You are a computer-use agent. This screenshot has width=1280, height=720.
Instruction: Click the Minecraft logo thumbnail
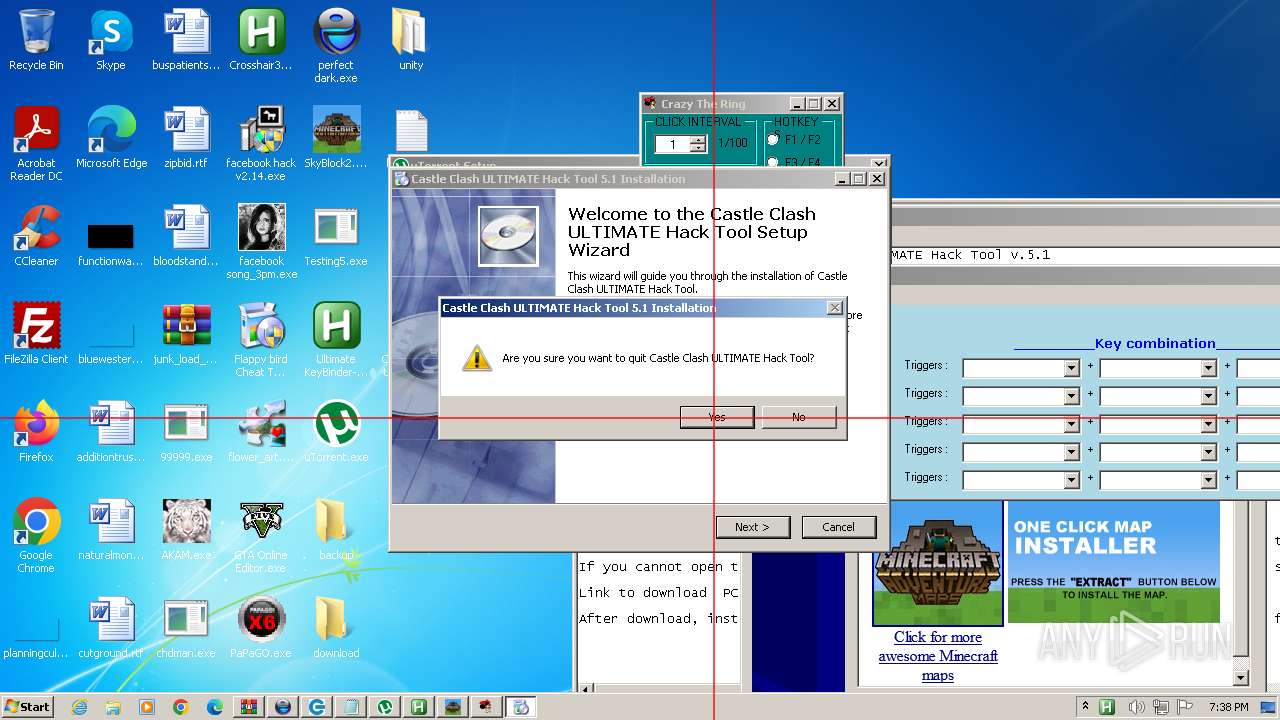[x=938, y=563]
